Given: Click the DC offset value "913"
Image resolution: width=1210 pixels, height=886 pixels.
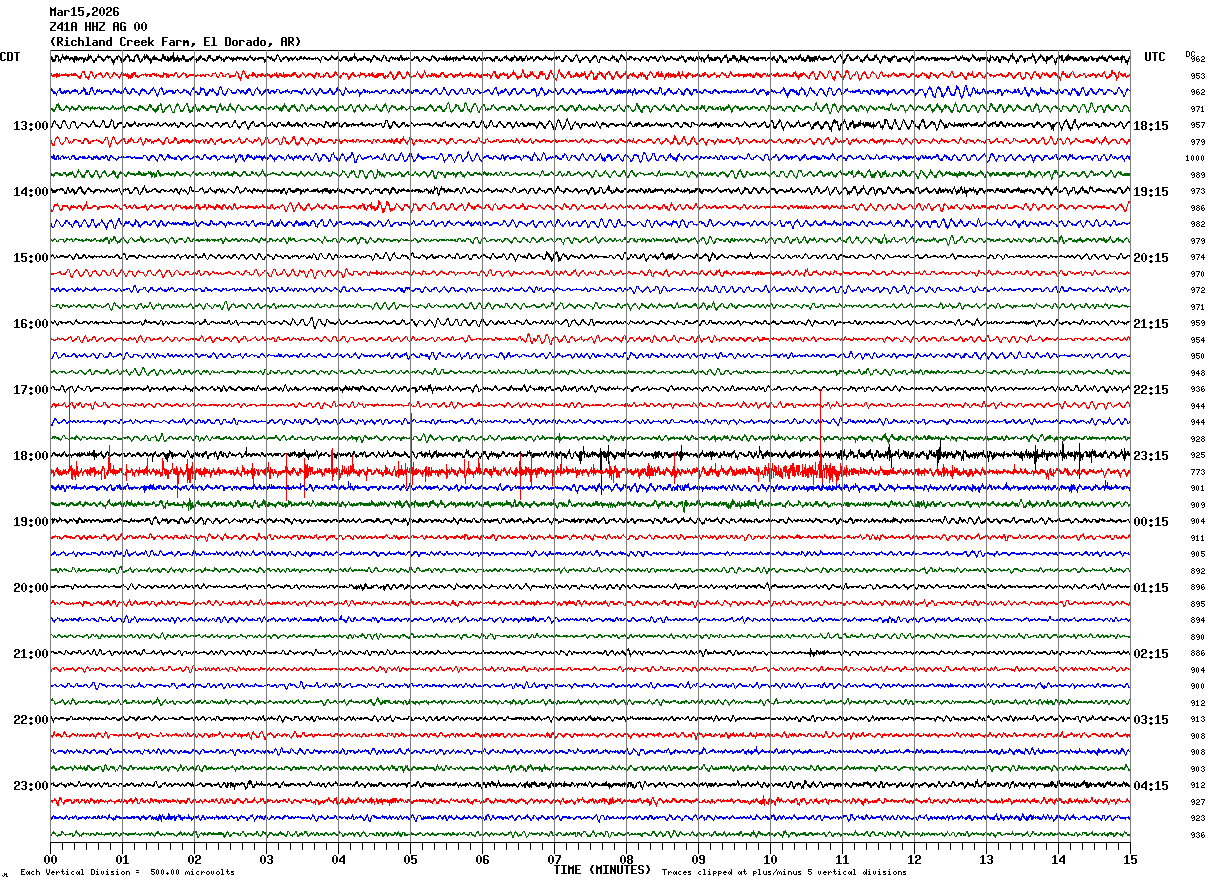Looking at the screenshot, I should pos(1197,719).
